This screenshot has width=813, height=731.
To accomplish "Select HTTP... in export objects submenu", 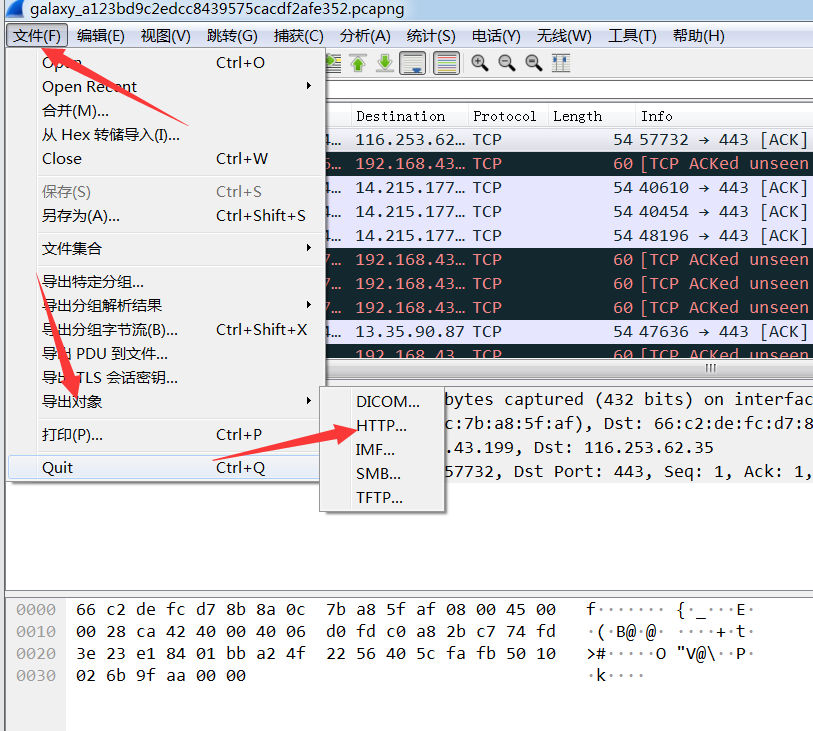I will click(x=382, y=426).
